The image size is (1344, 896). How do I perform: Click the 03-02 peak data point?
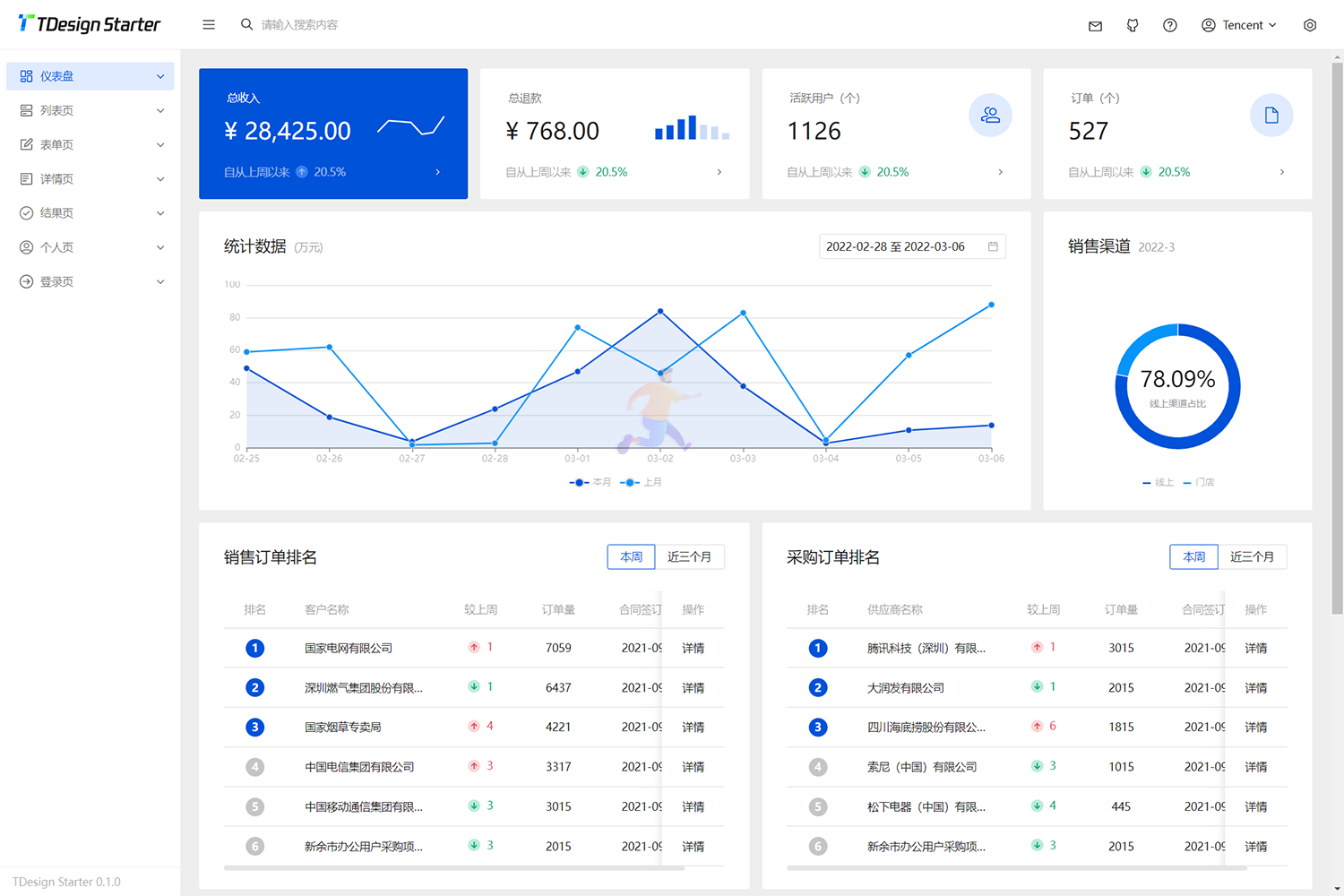coord(660,311)
